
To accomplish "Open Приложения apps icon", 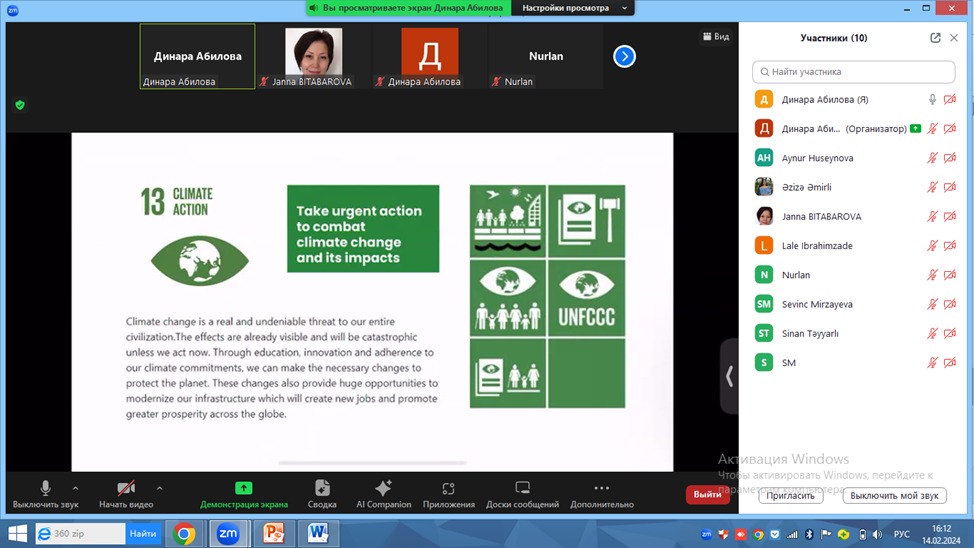I will tap(448, 489).
